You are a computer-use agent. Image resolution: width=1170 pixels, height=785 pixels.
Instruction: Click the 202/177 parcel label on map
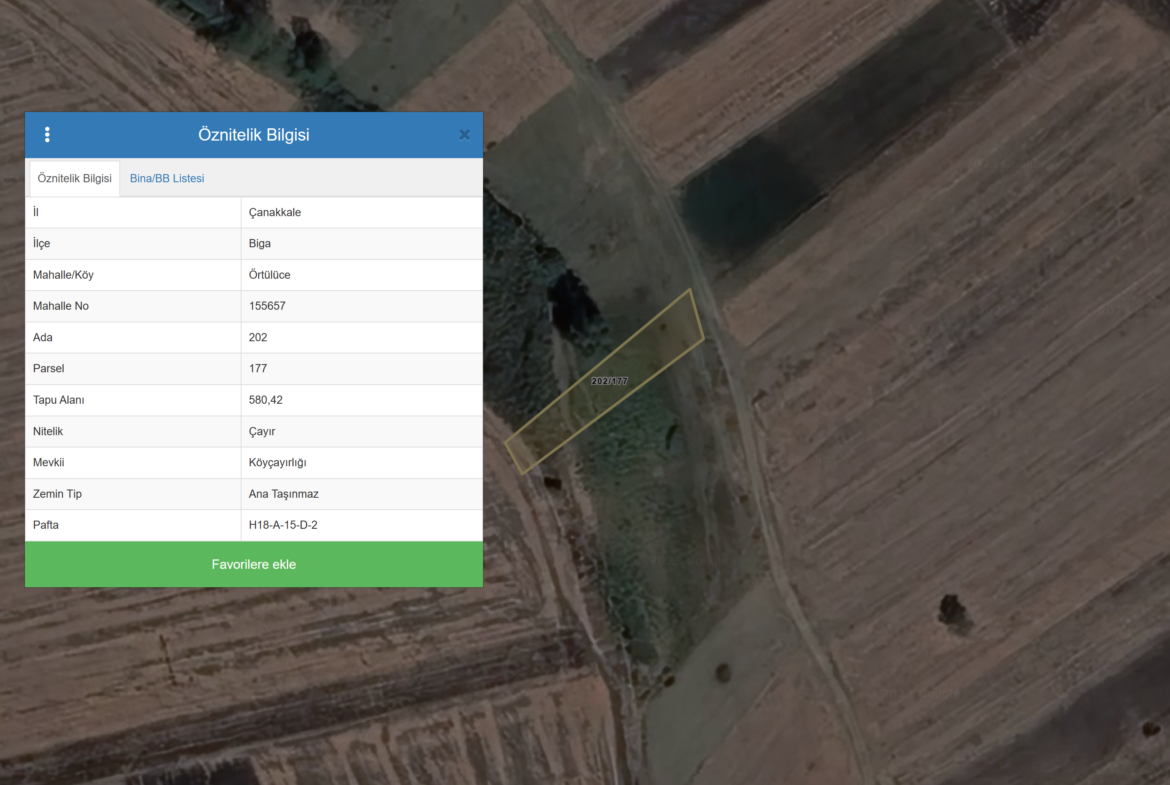609,381
